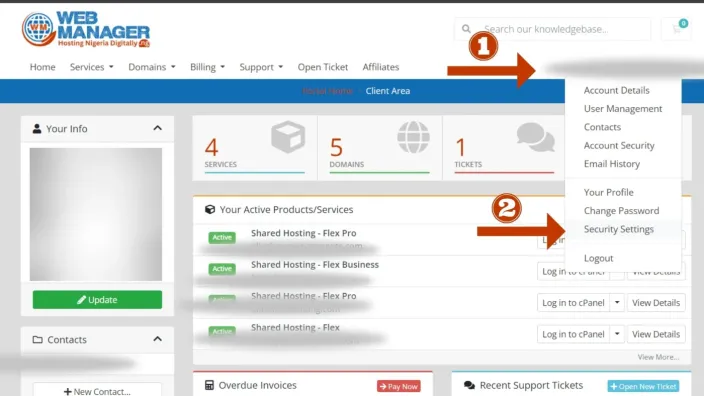Click the folder icon beside Contacts
This screenshot has width=704, height=396.
click(x=38, y=339)
